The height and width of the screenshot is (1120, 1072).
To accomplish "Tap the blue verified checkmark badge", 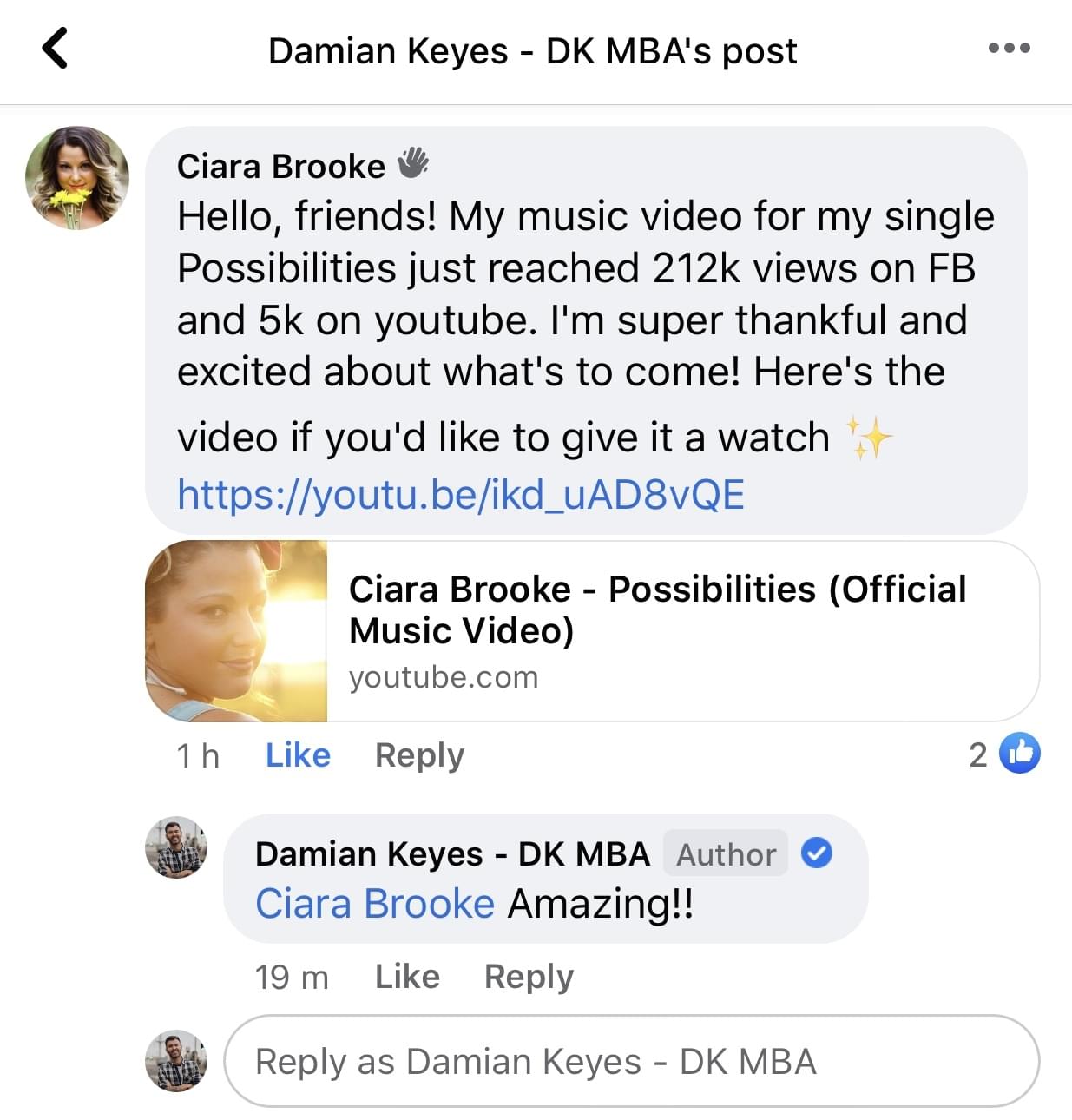I will [x=816, y=853].
